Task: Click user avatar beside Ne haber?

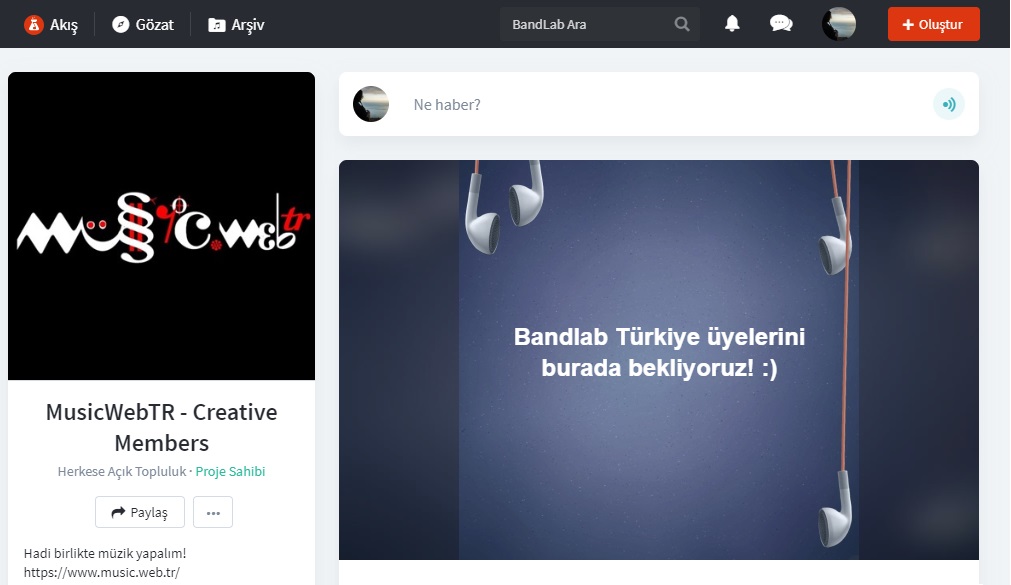Action: click(x=371, y=104)
